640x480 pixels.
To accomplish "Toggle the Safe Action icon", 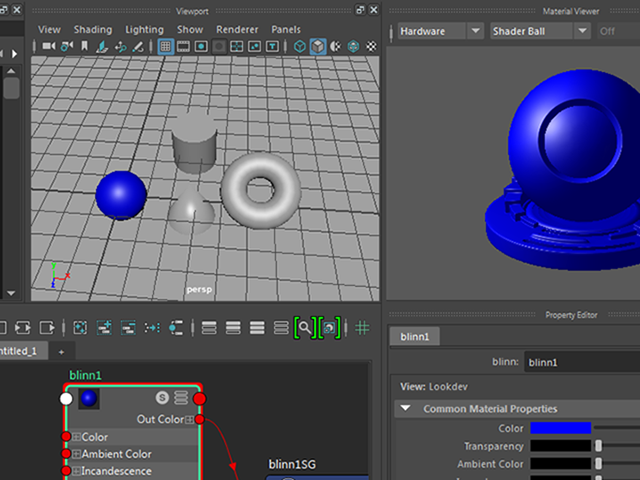I will click(255, 47).
